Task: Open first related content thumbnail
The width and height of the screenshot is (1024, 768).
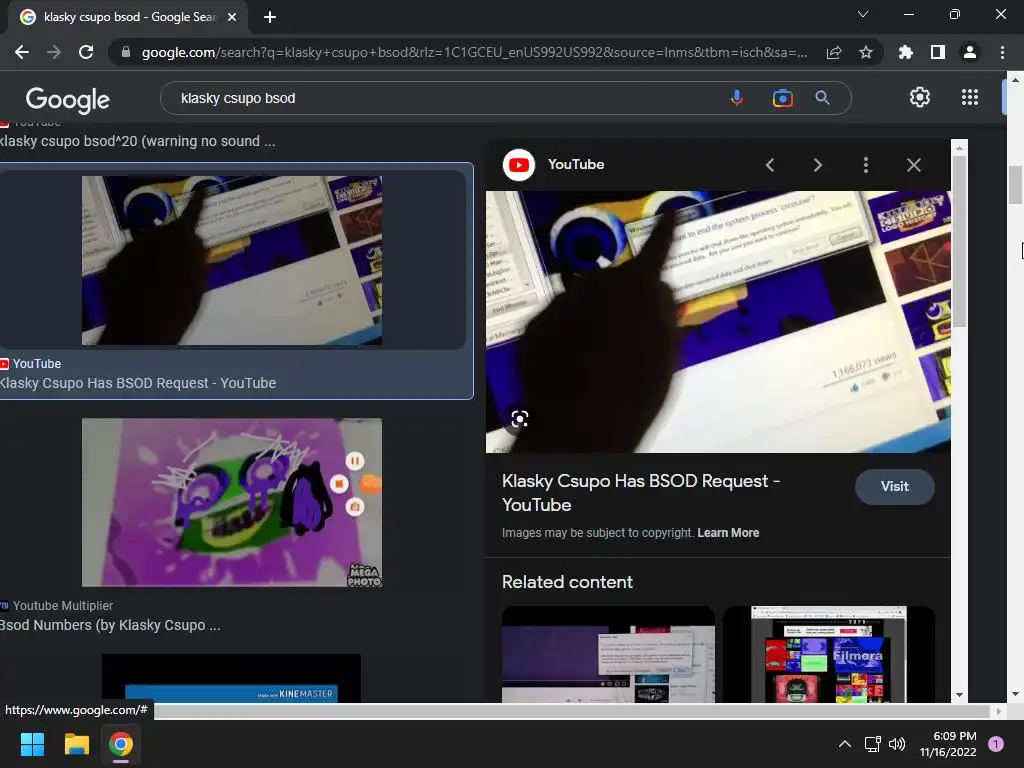Action: [608, 654]
